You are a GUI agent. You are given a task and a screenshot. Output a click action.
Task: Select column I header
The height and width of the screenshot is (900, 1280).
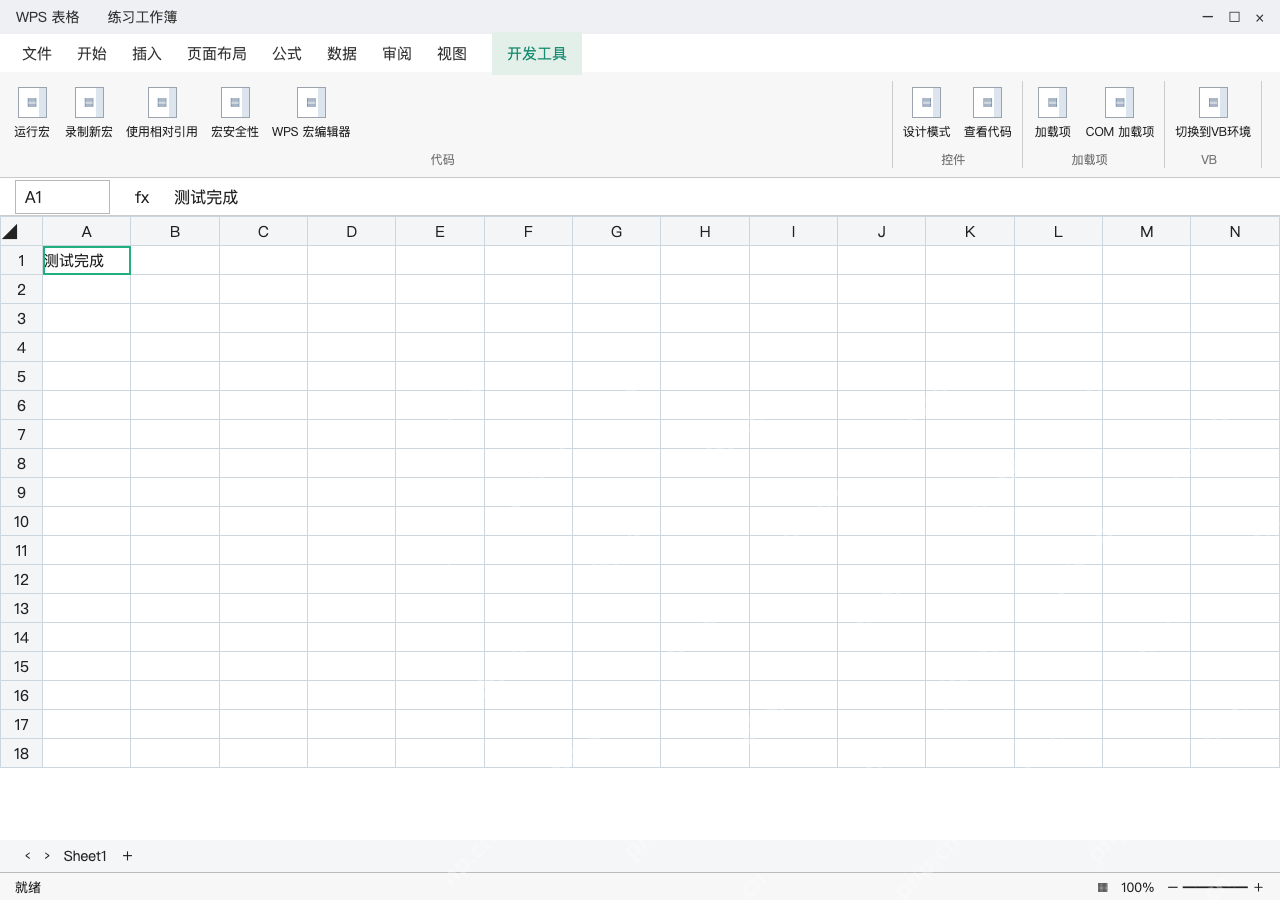pyautogui.click(x=793, y=231)
